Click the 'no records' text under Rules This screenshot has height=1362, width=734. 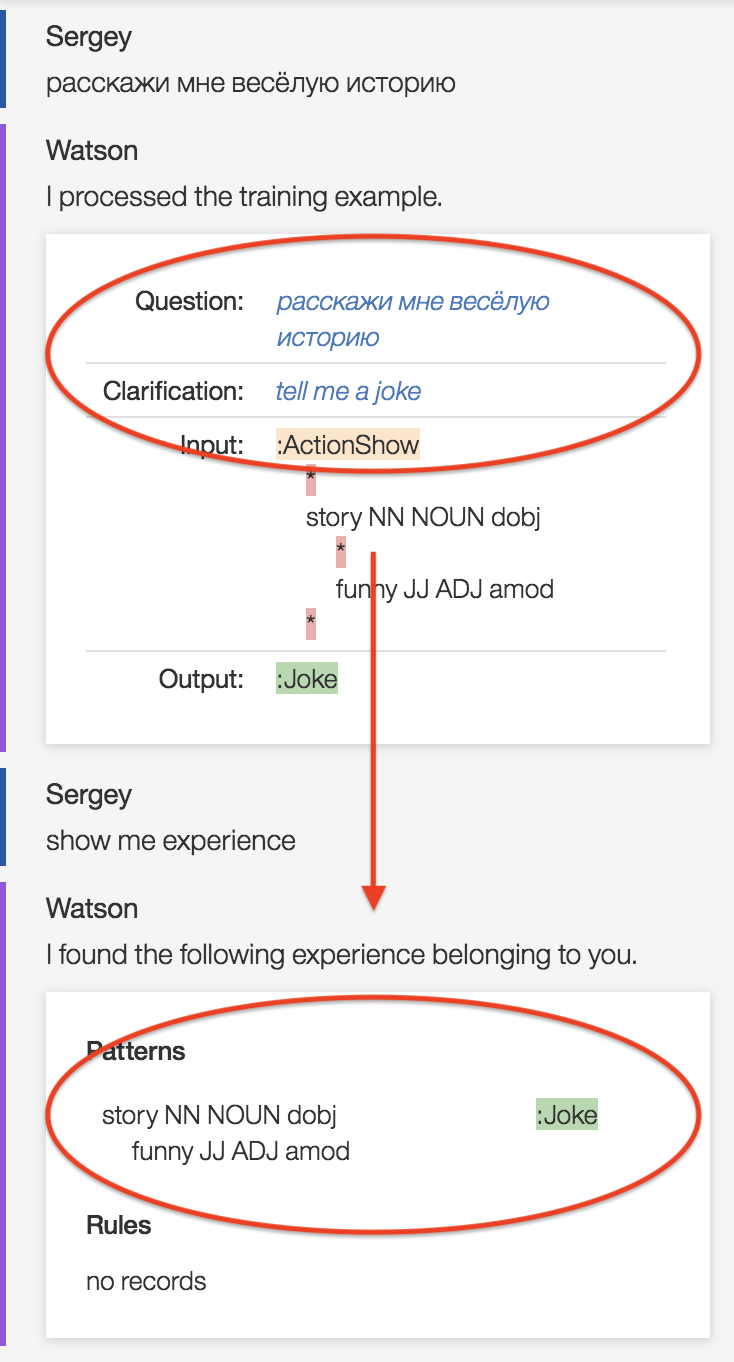[146, 1281]
